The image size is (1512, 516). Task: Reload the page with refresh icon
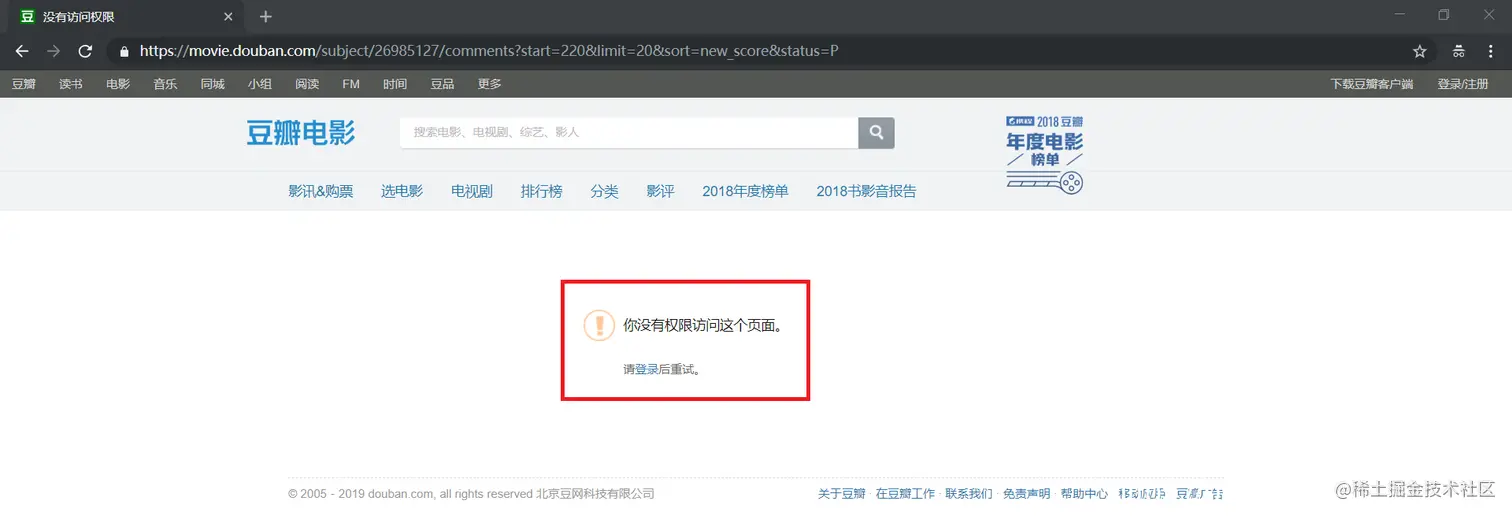tap(85, 51)
